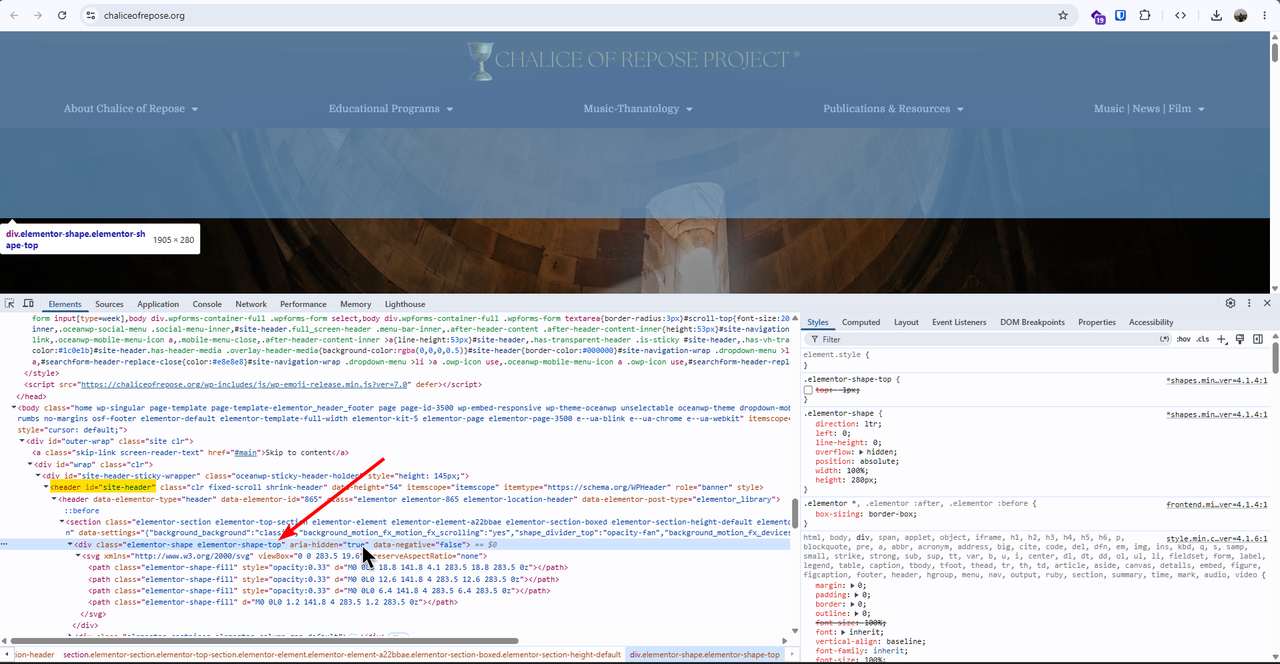Image resolution: width=1280 pixels, height=664 pixels.
Task: Expand the margin property shorthand
Action: point(851,585)
